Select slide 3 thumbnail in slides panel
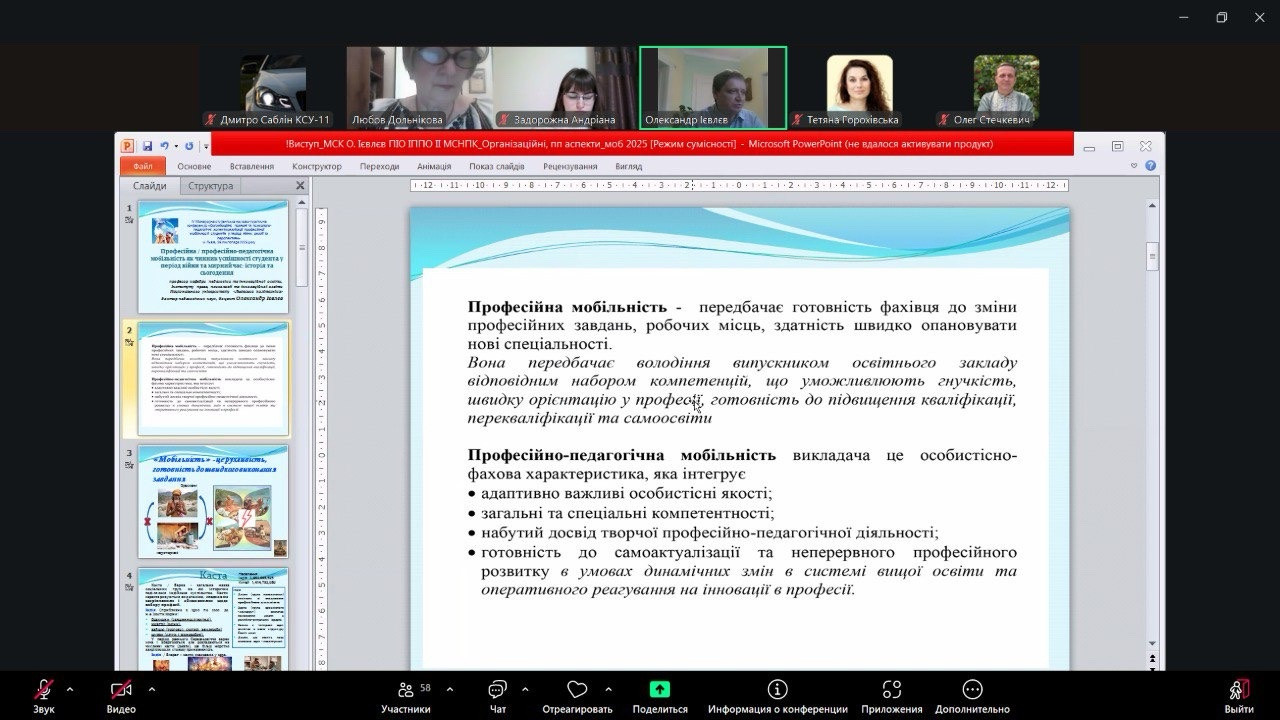 [x=213, y=502]
